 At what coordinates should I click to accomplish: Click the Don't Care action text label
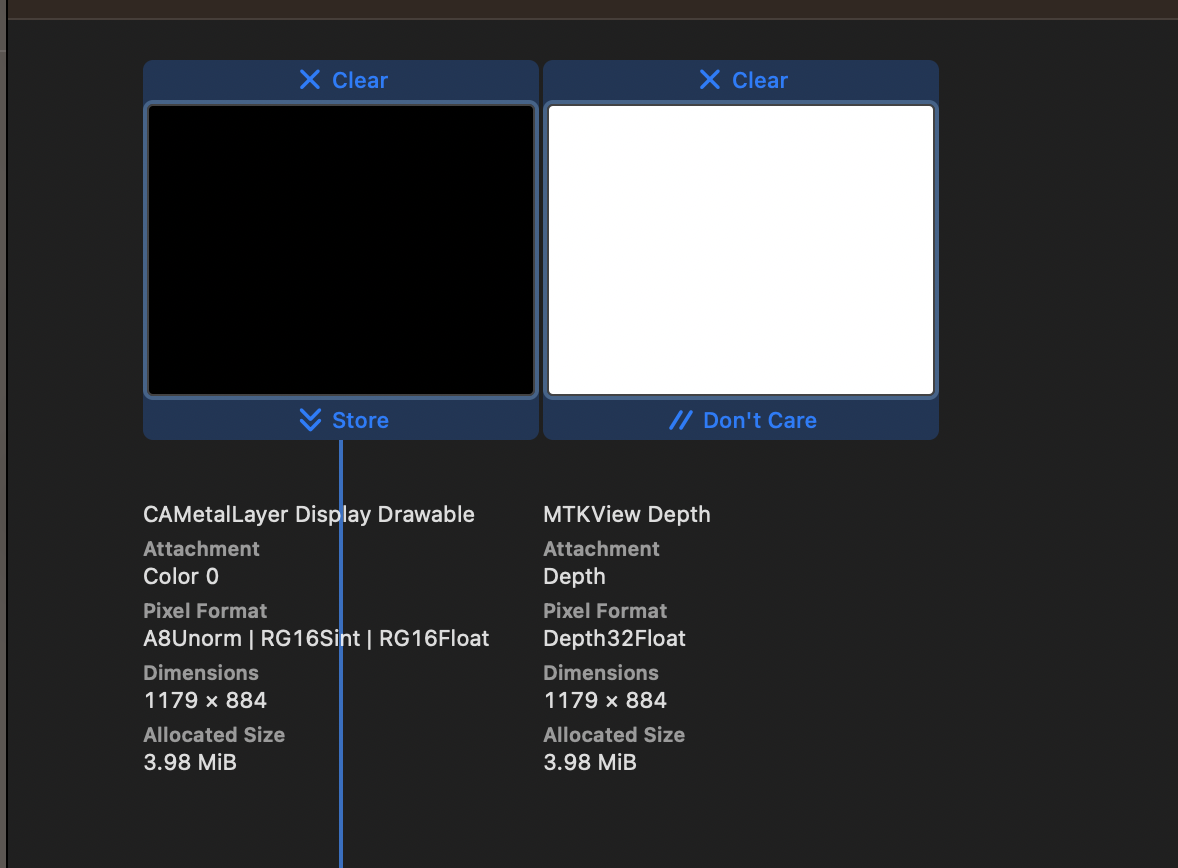click(x=760, y=420)
